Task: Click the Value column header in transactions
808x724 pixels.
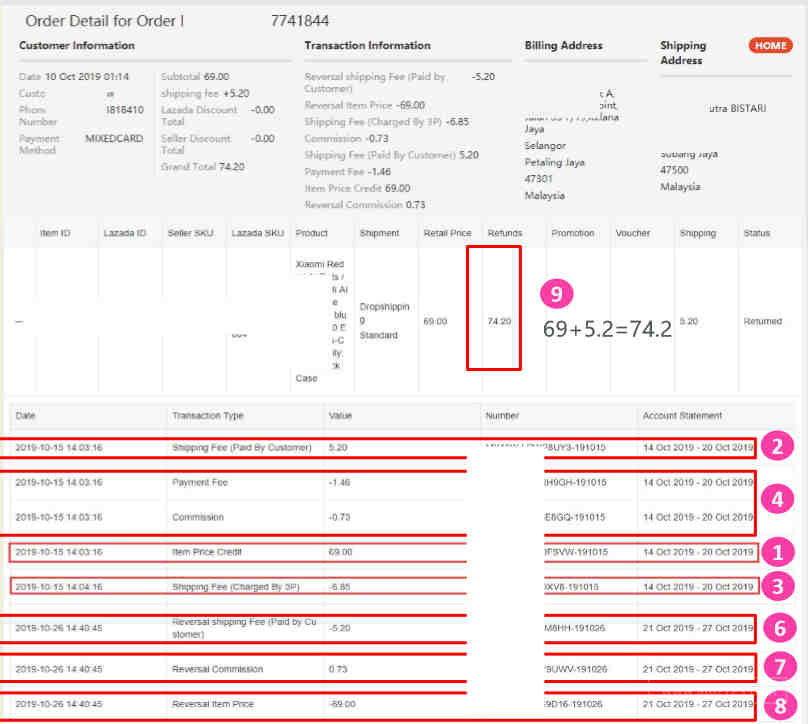Action: click(x=340, y=416)
